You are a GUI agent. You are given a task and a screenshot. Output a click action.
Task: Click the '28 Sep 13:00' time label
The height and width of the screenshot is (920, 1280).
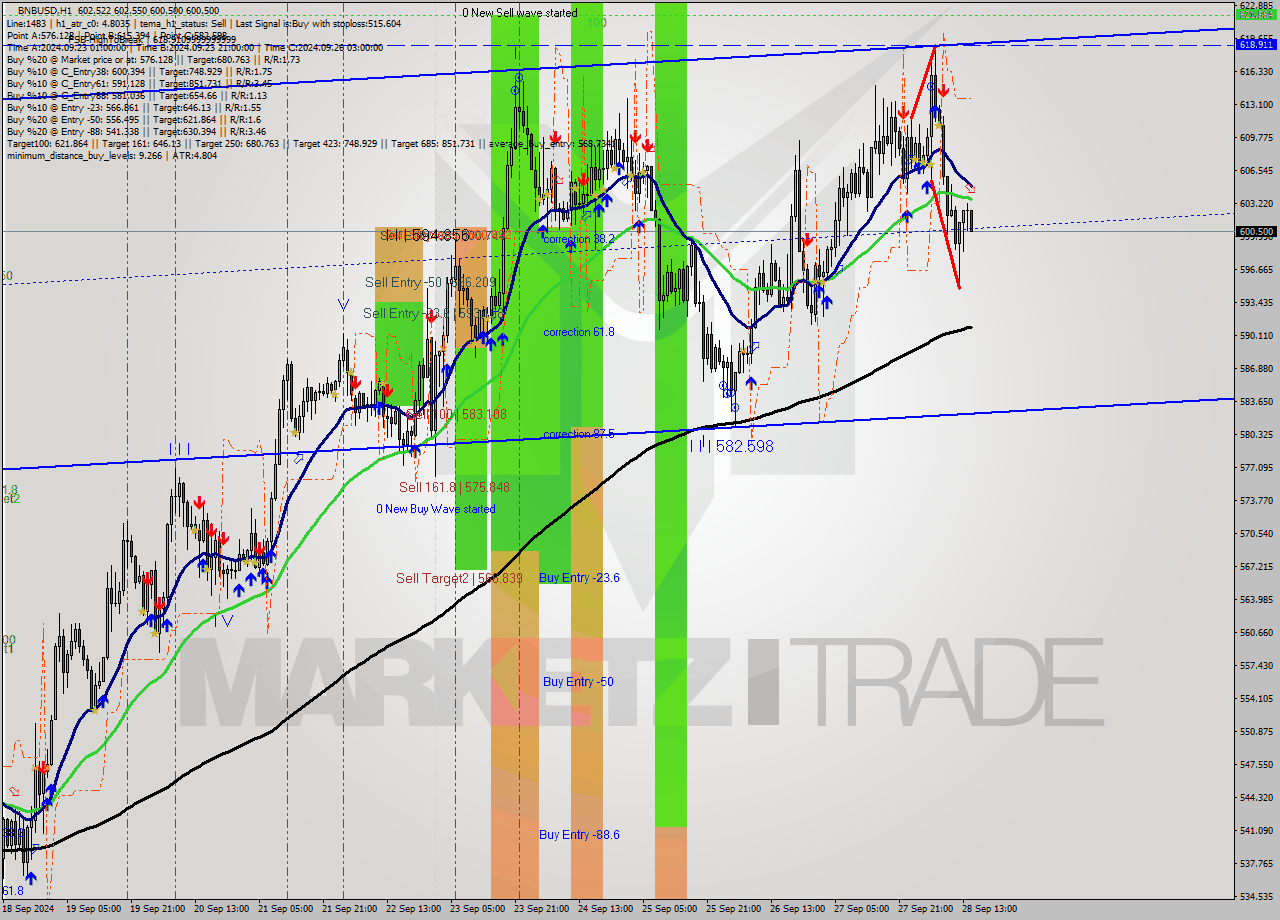pyautogui.click(x=989, y=909)
